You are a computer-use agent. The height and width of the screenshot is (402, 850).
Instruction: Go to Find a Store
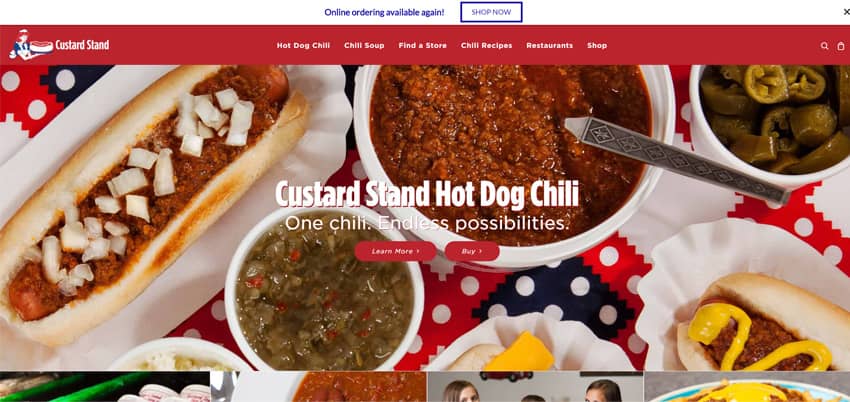[x=422, y=46]
